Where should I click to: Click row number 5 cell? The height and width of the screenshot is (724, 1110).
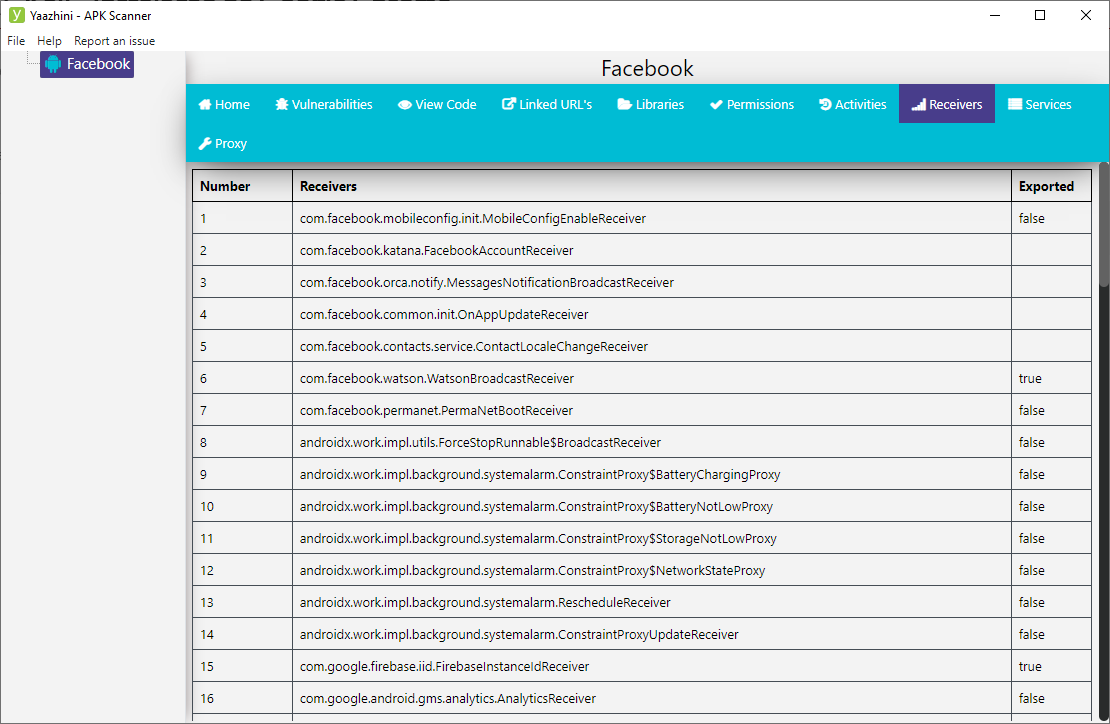(242, 346)
